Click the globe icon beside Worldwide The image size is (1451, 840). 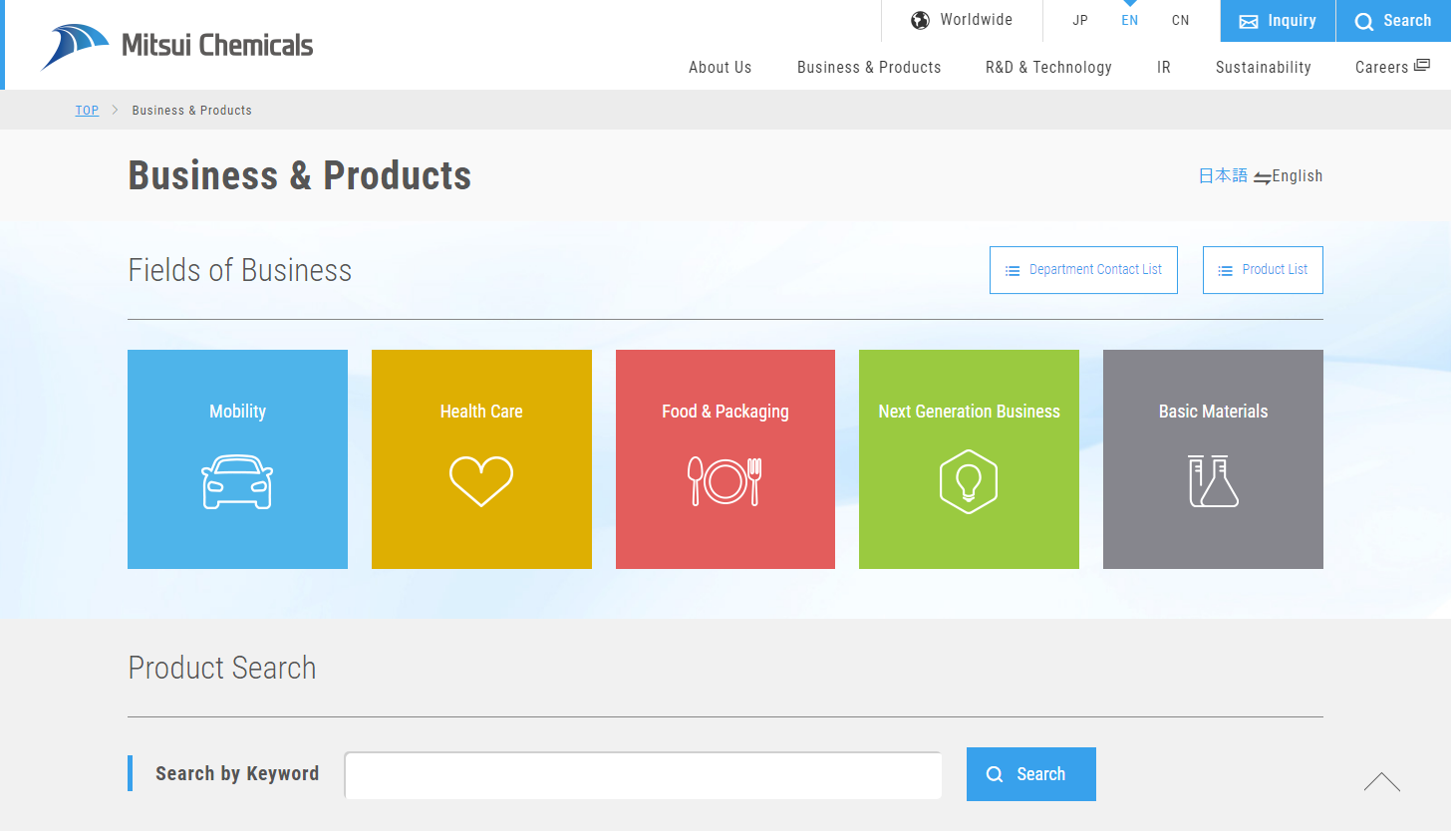pos(920,20)
